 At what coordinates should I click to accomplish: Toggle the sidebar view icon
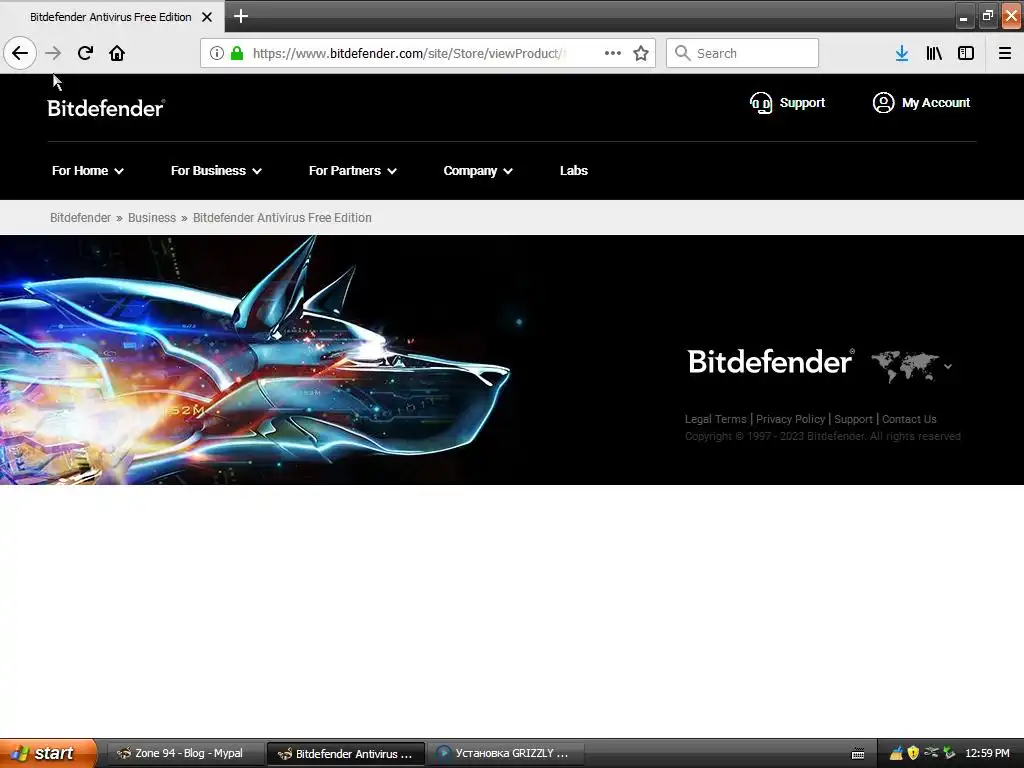click(966, 53)
